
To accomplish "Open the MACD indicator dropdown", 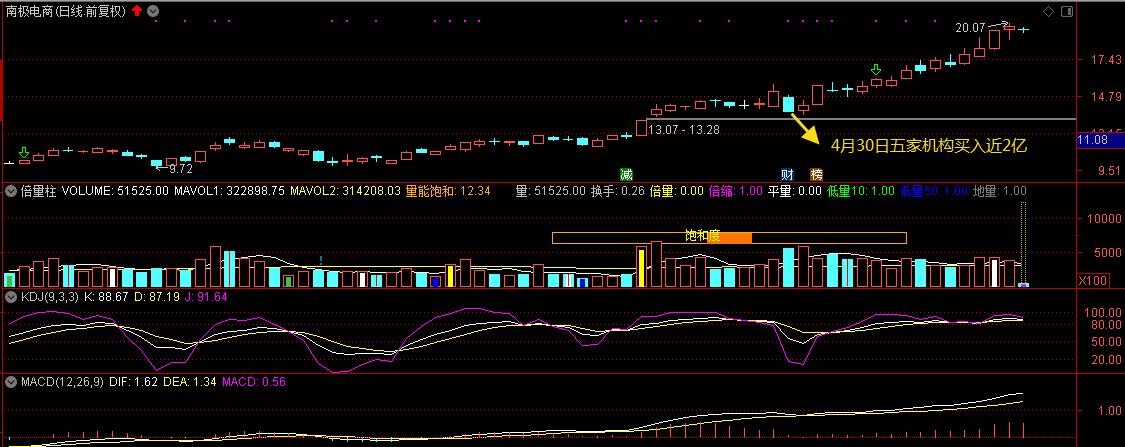I will pyautogui.click(x=11, y=382).
